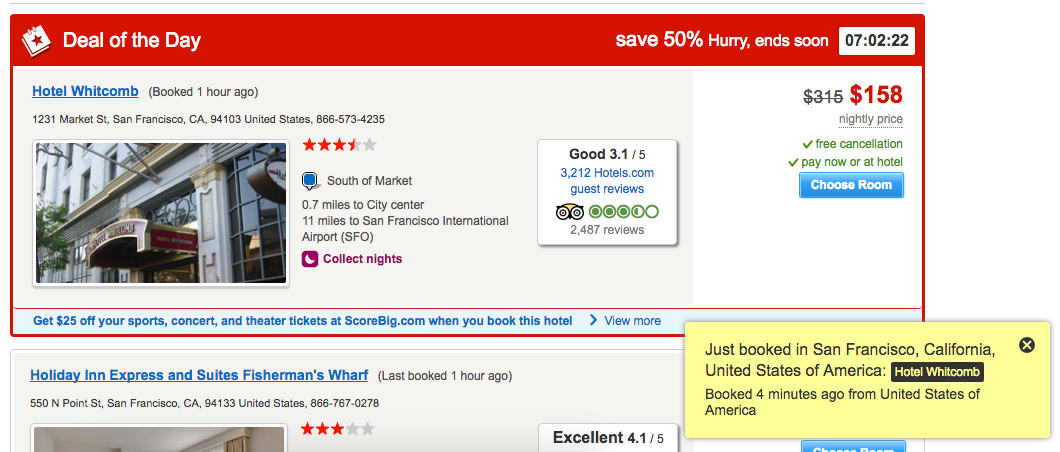Click the green free cancellation checkmark

point(807,144)
